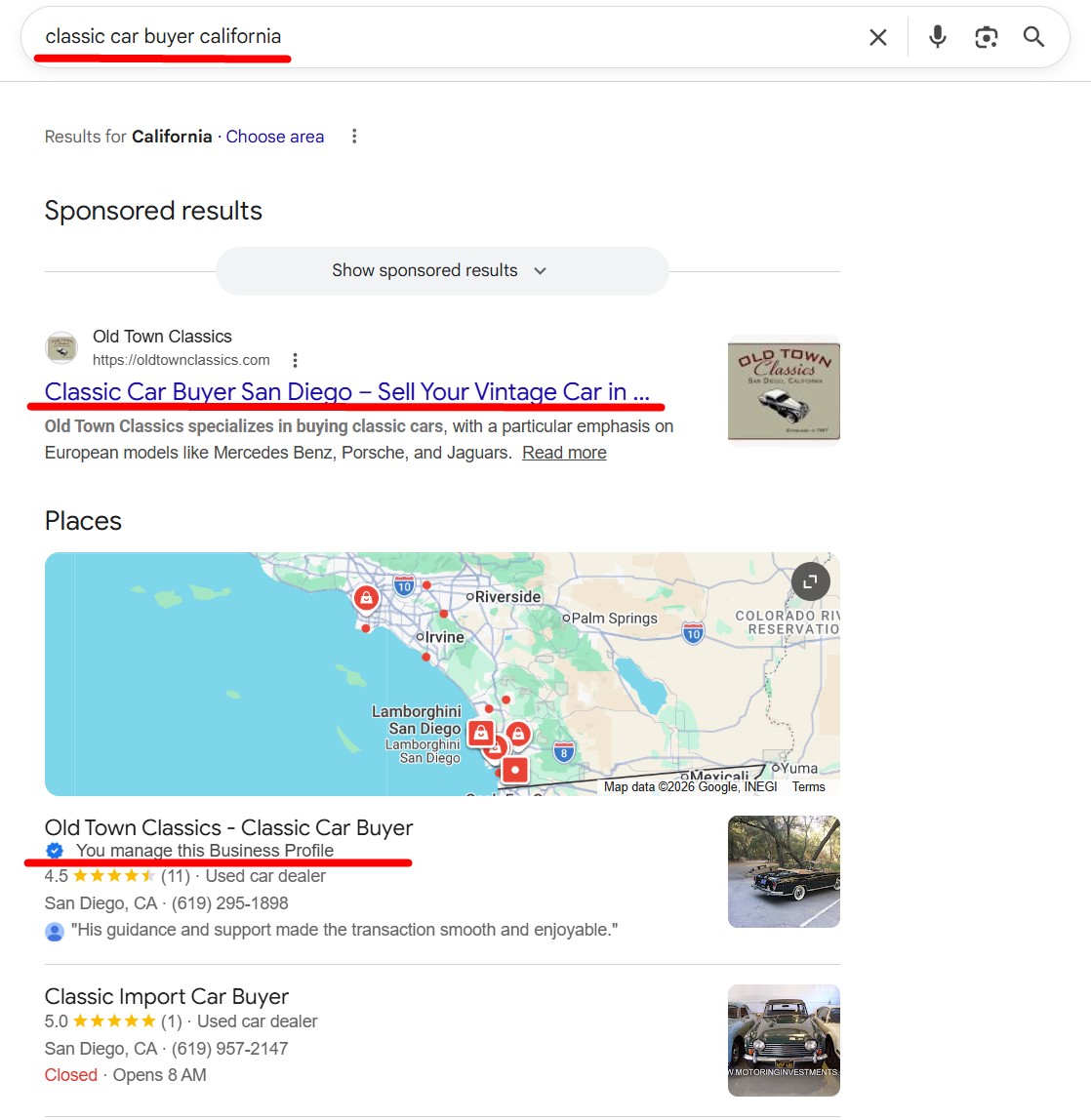Screen dimensions: 1091x1120
Task: Click Choose area link
Action: click(x=274, y=137)
